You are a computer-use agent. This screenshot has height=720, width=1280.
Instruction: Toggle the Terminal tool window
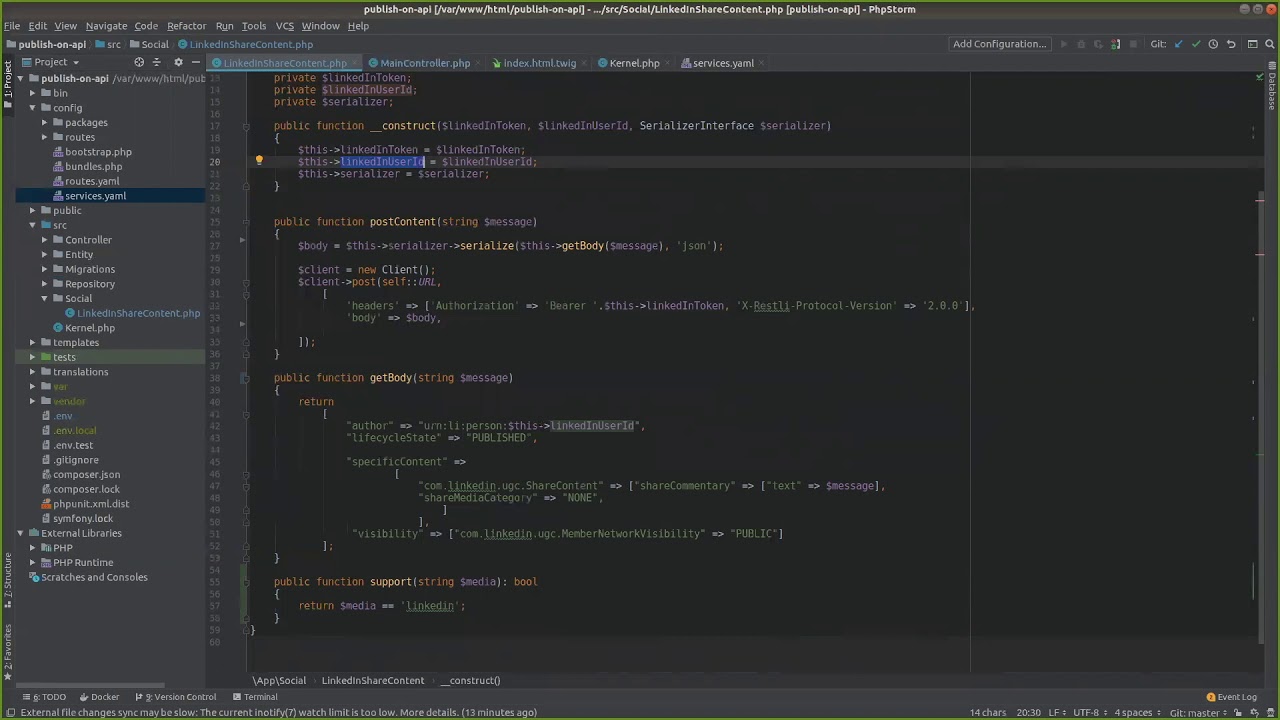pos(255,697)
